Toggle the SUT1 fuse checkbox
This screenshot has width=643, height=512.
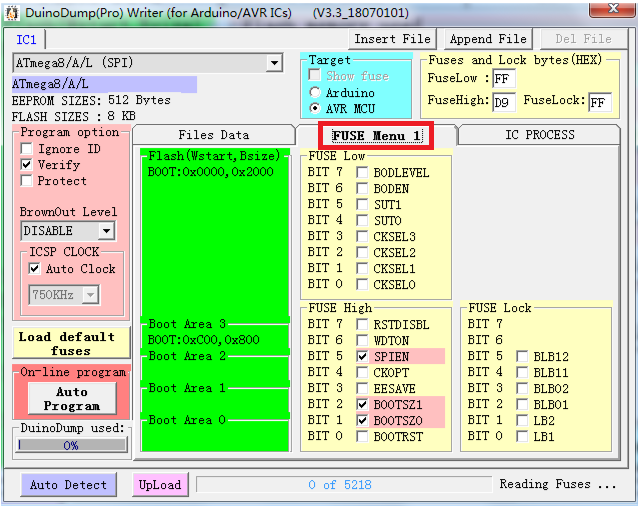click(362, 204)
